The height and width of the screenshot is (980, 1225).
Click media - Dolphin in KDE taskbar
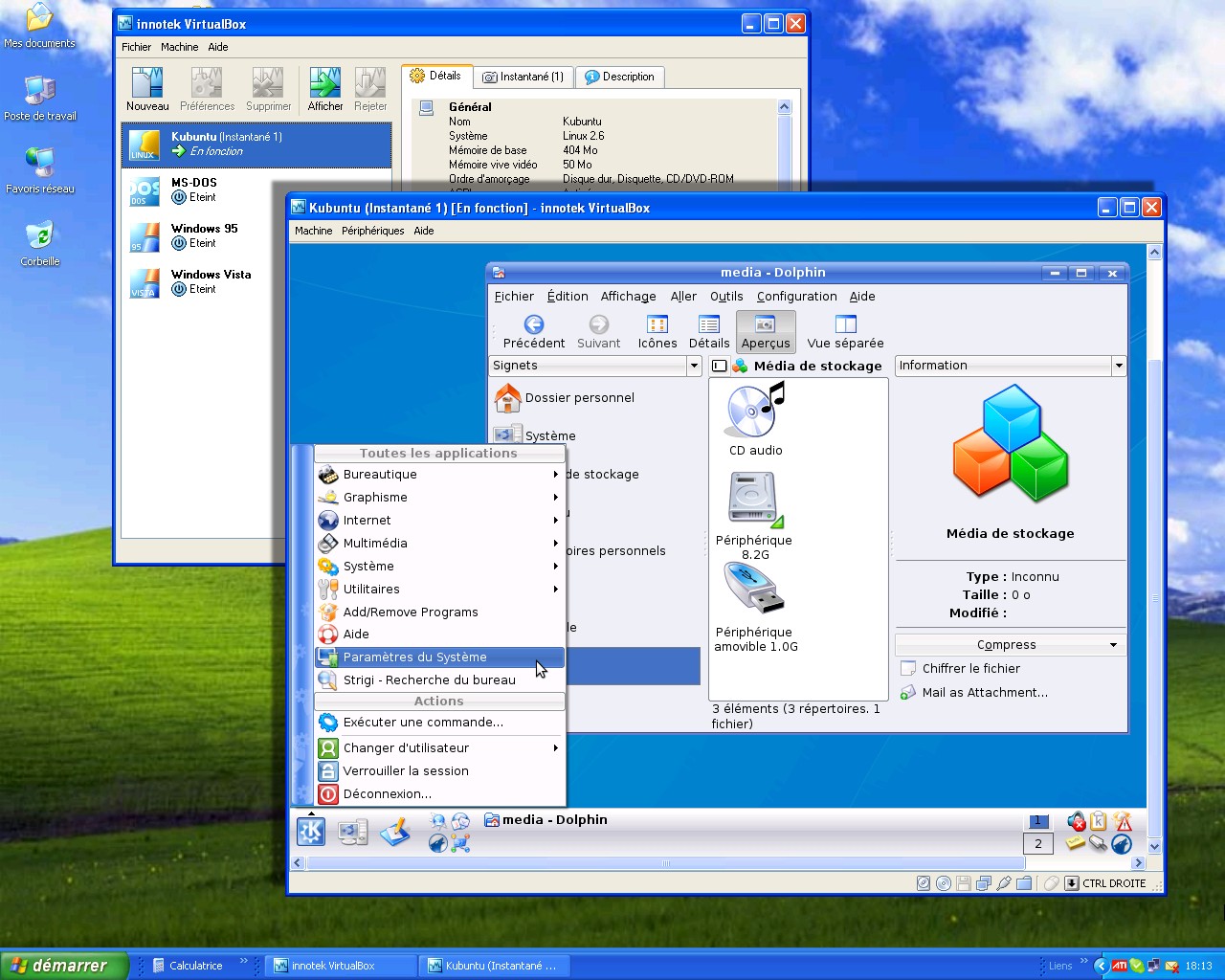tap(546, 820)
